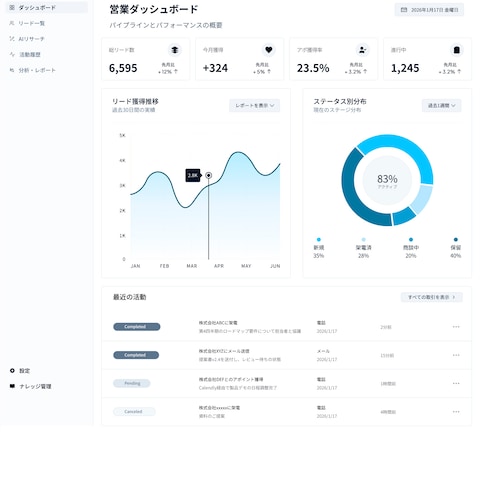Click the 株式会社xxxxxに架電 activity title
480x480 pixels.
(x=219, y=408)
